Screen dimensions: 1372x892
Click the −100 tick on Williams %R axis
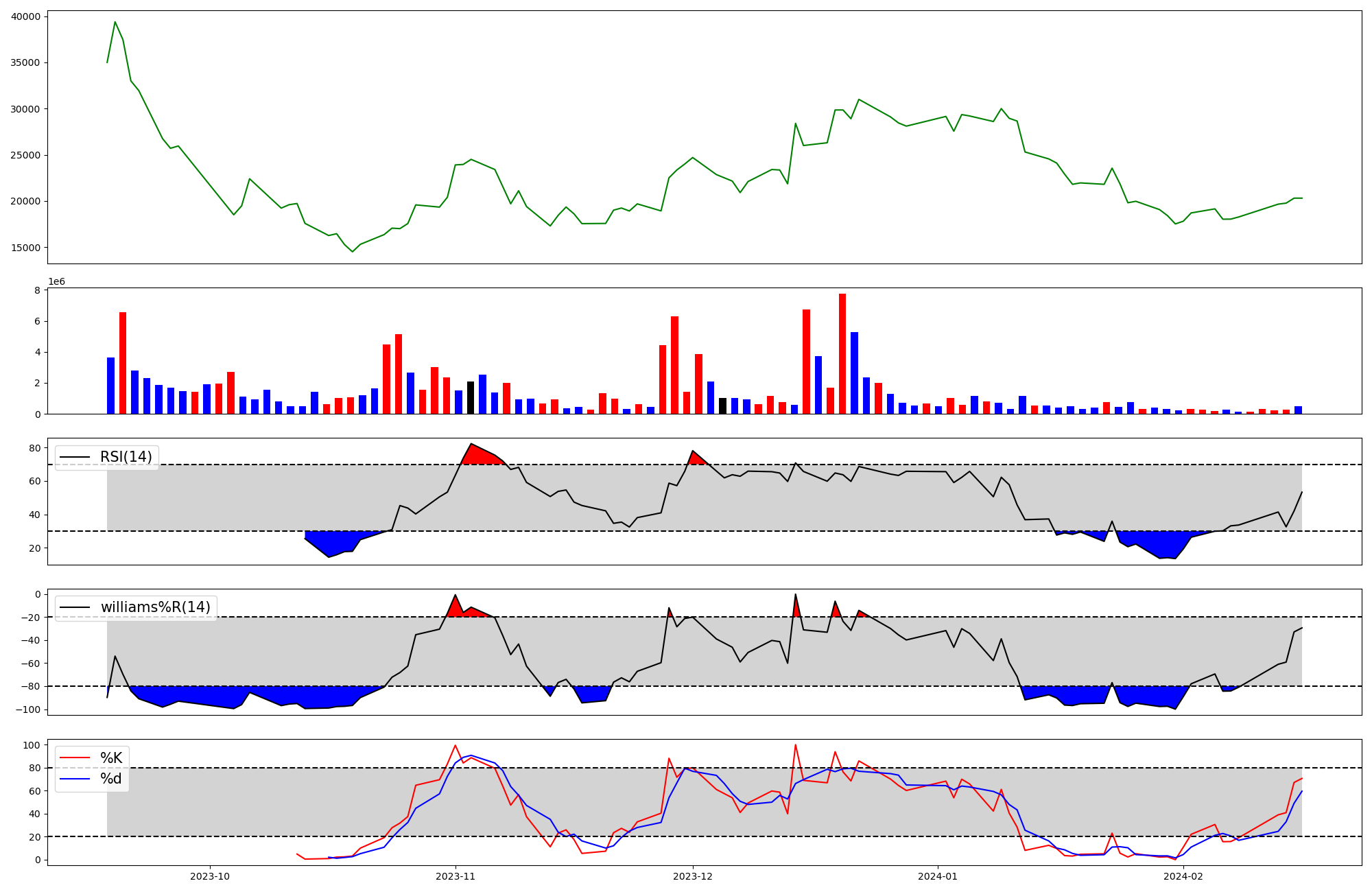[x=27, y=709]
